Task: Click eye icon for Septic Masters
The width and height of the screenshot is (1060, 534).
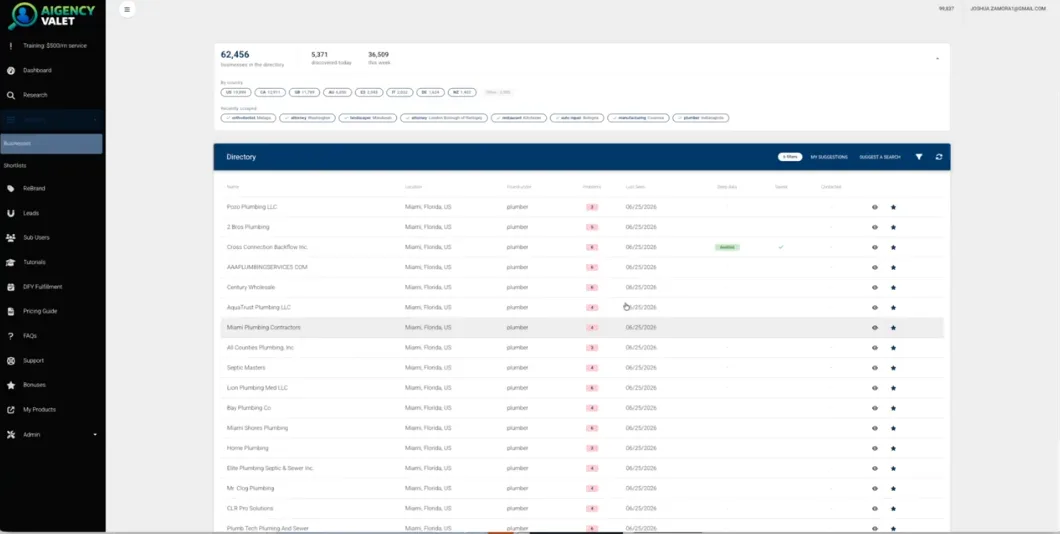Action: tap(875, 368)
